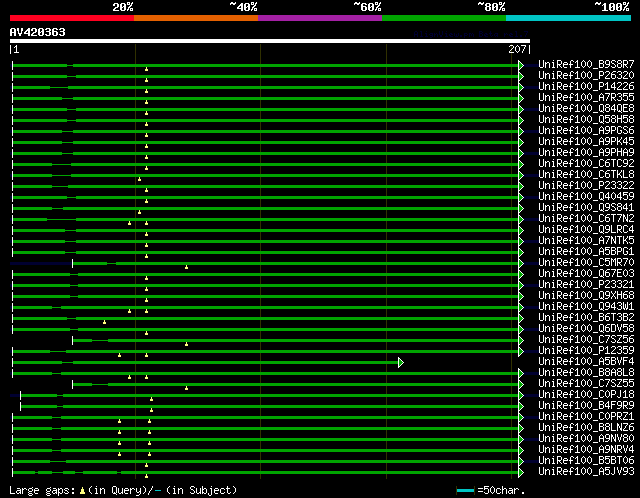Select the UniRef100_A5BVF4 label

click(585, 361)
